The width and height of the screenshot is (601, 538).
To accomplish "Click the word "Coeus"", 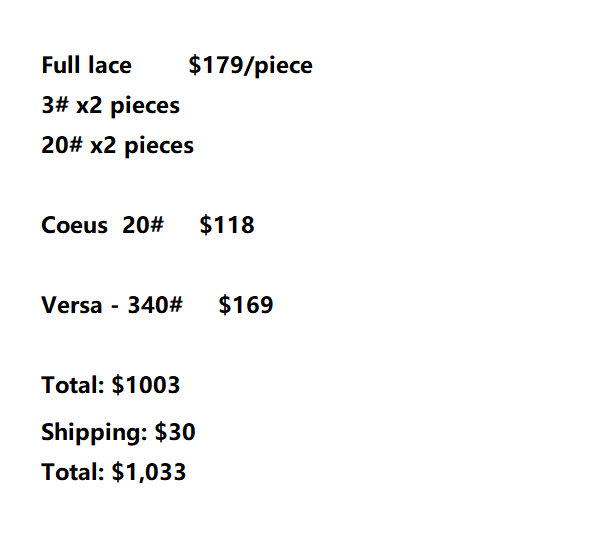I will point(74,226).
